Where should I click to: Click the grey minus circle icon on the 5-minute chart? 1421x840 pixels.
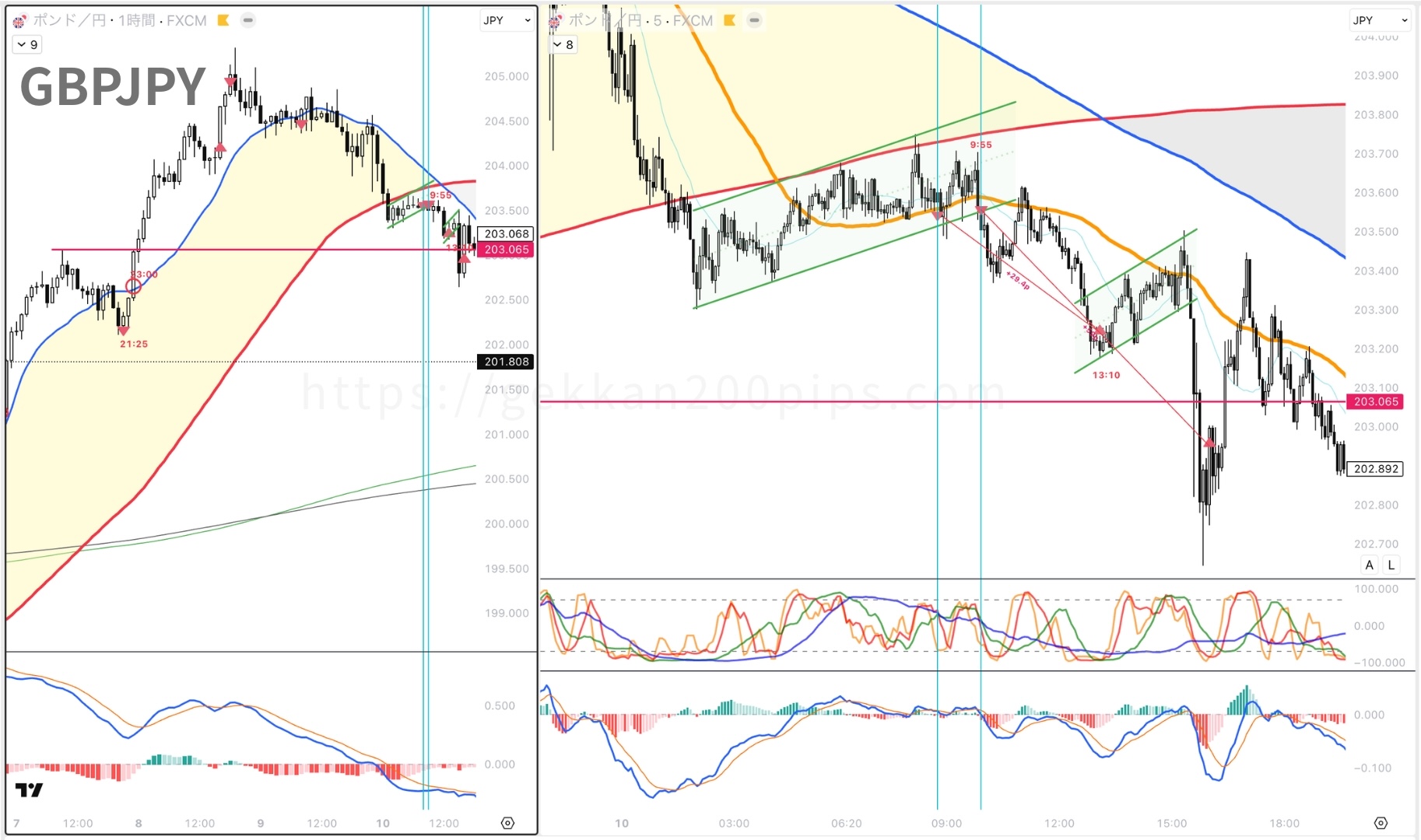point(754,20)
